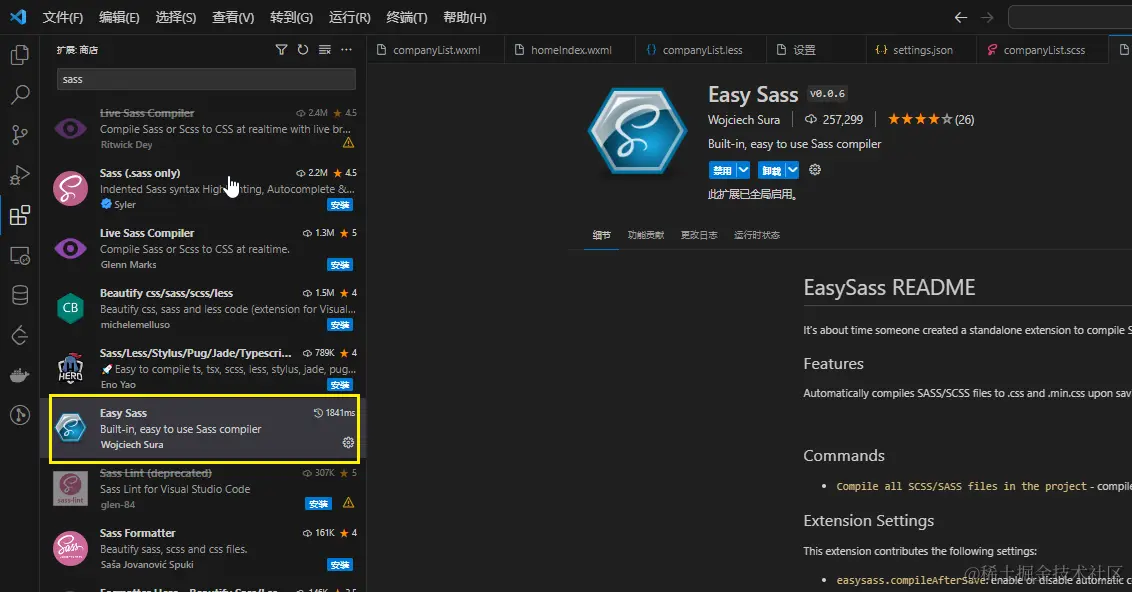Select the Extensions view icon
The width and height of the screenshot is (1132, 592).
19,215
